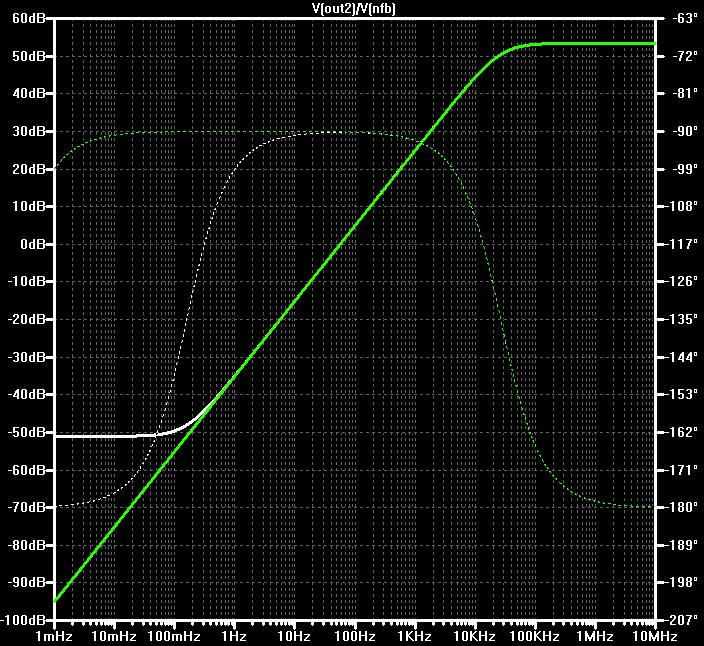Click the -60dB left axis label
This screenshot has width=704, height=646.
[x=26, y=470]
